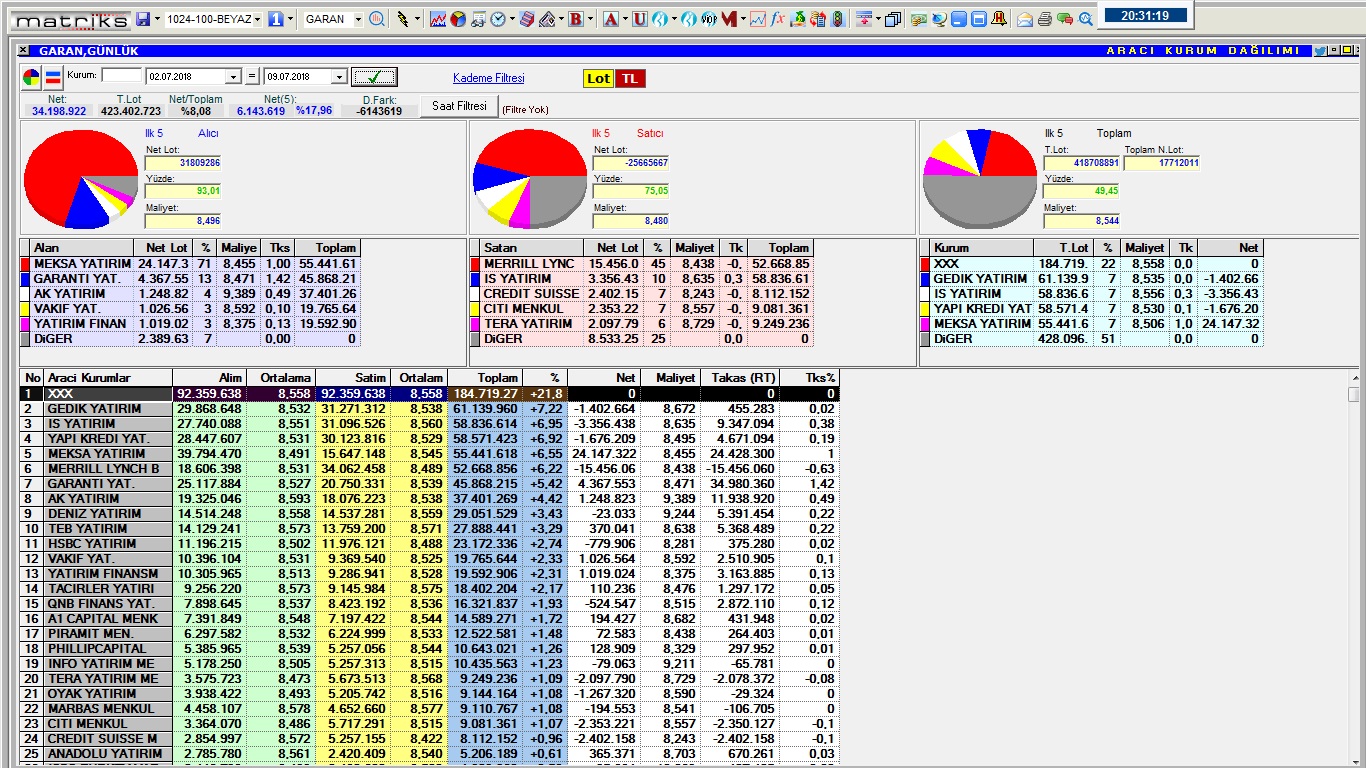This screenshot has width=1366, height=768.
Task: Select the red TL toggle
Action: click(629, 78)
